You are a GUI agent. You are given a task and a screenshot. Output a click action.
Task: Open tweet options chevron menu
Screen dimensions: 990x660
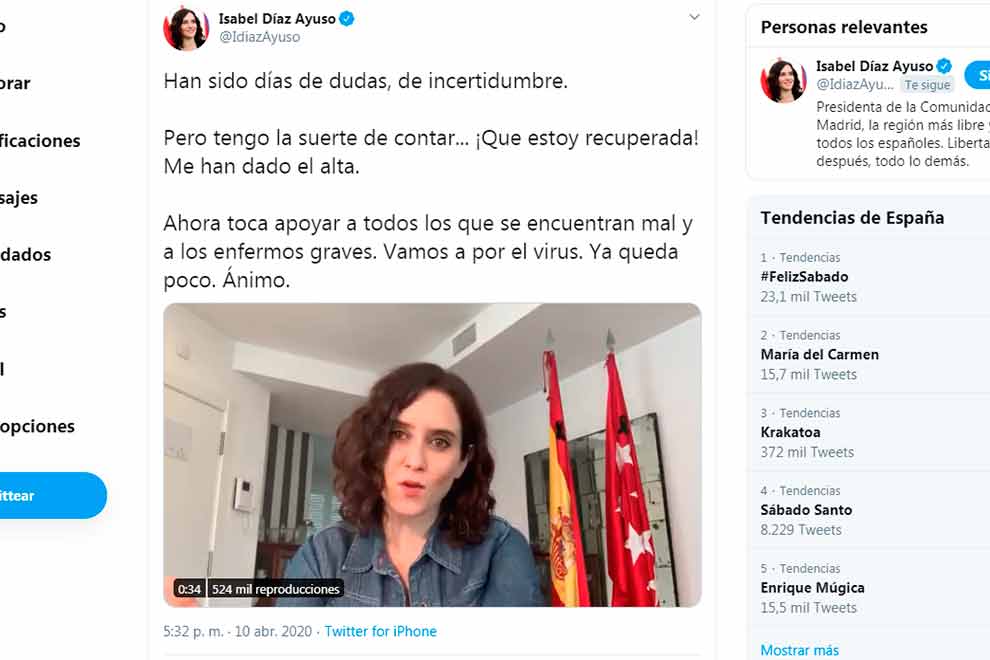pyautogui.click(x=694, y=17)
